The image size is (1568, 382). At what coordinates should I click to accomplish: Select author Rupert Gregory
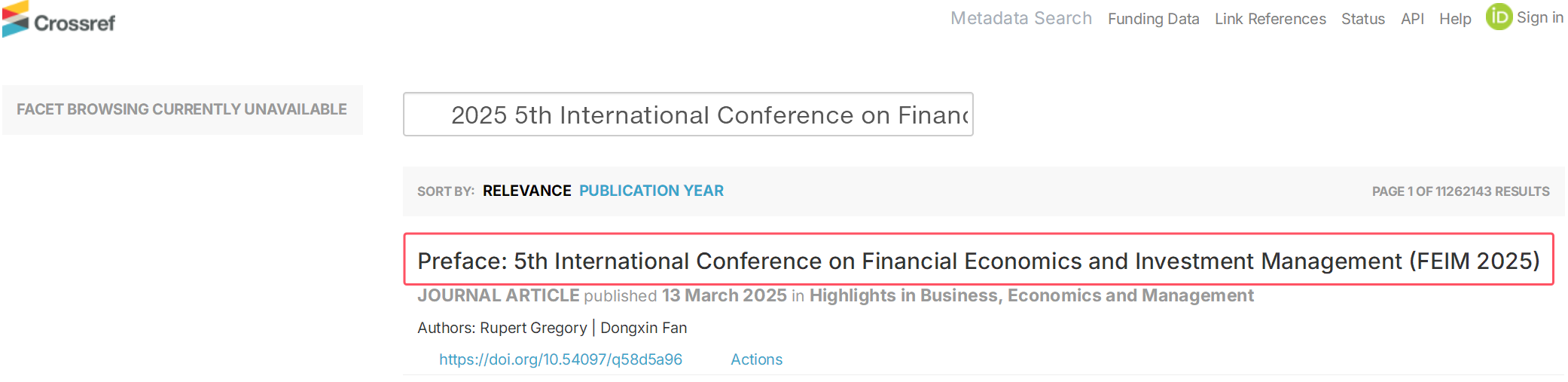coord(533,328)
